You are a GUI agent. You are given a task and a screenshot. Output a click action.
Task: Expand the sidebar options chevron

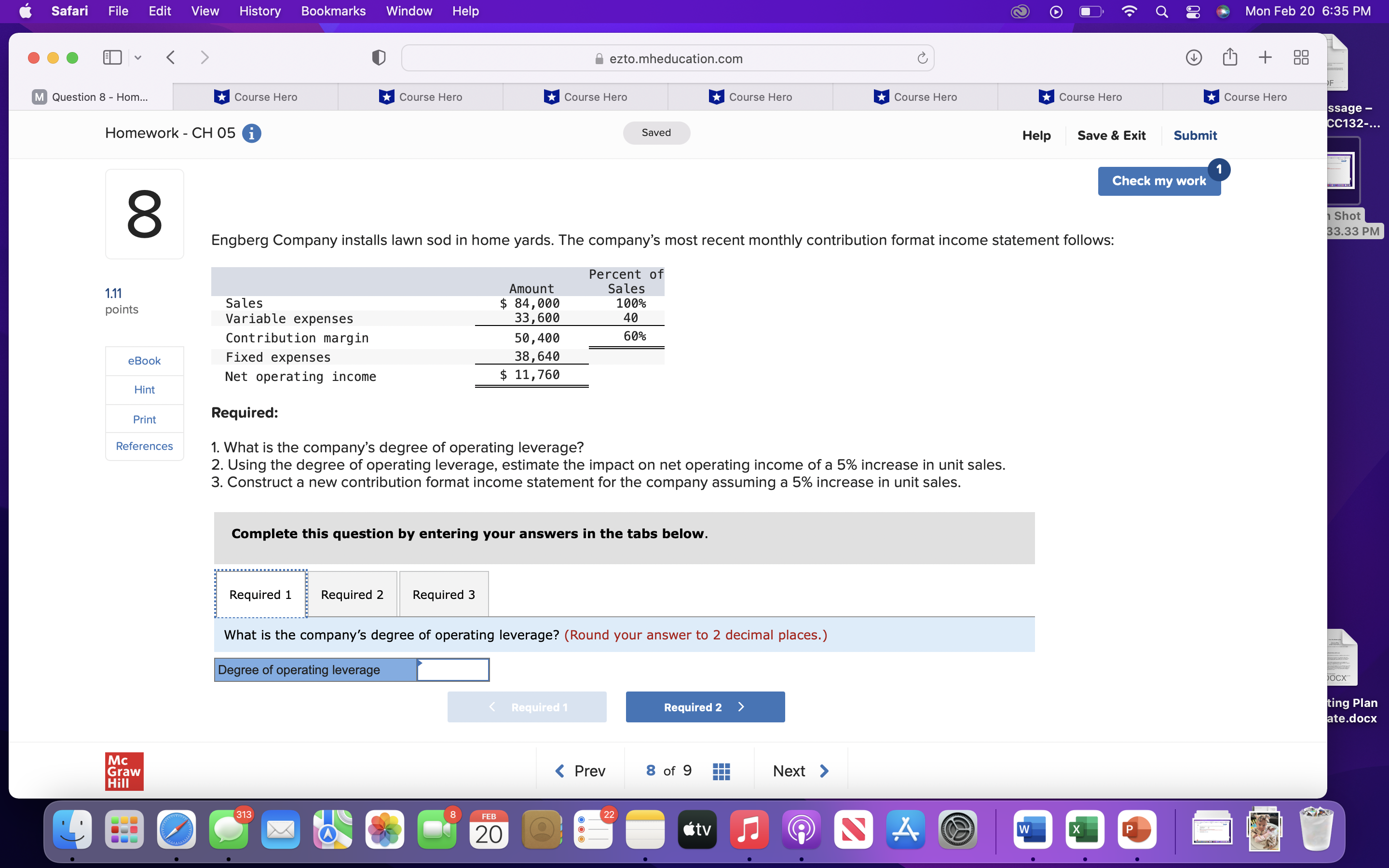pos(138,57)
